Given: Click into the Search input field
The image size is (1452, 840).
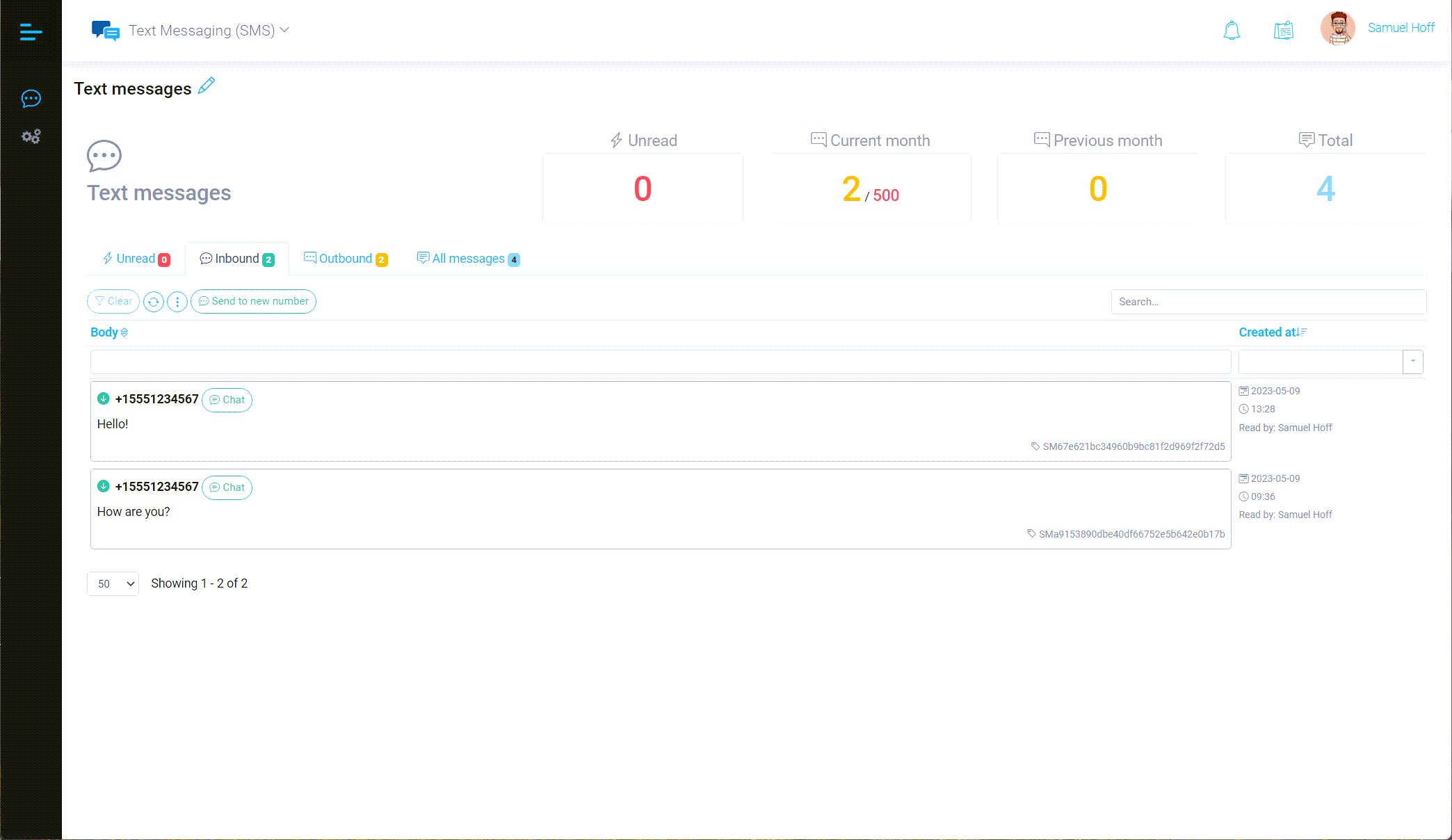Looking at the screenshot, I should click(x=1268, y=302).
